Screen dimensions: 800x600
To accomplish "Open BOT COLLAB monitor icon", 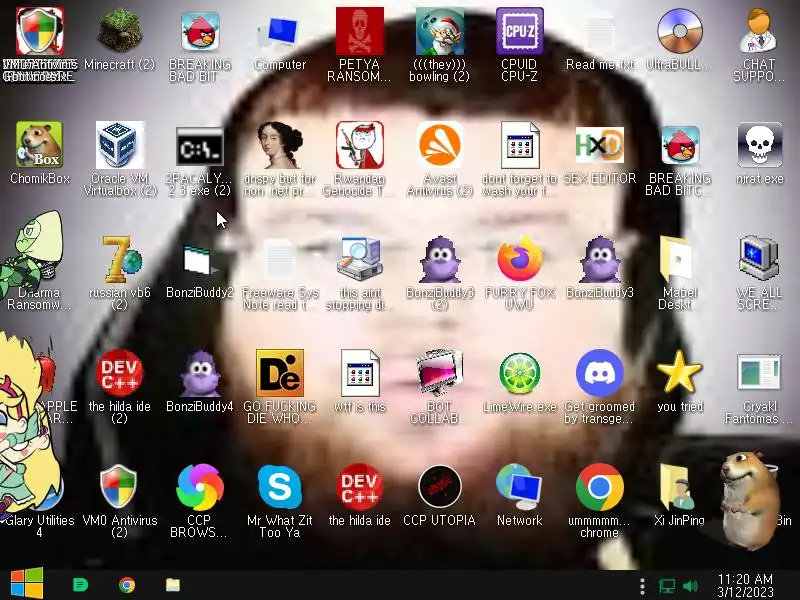I will tap(440, 372).
